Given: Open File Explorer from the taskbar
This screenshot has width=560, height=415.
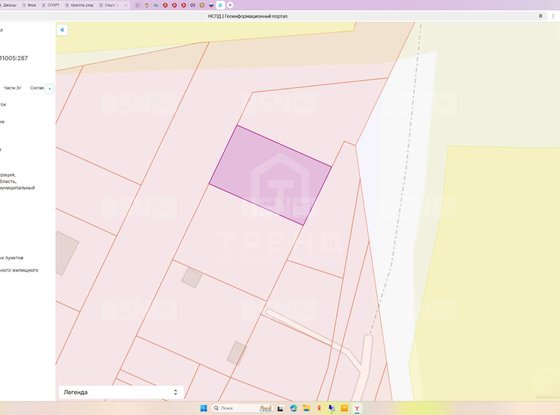Looking at the screenshot, I should click(x=306, y=408).
